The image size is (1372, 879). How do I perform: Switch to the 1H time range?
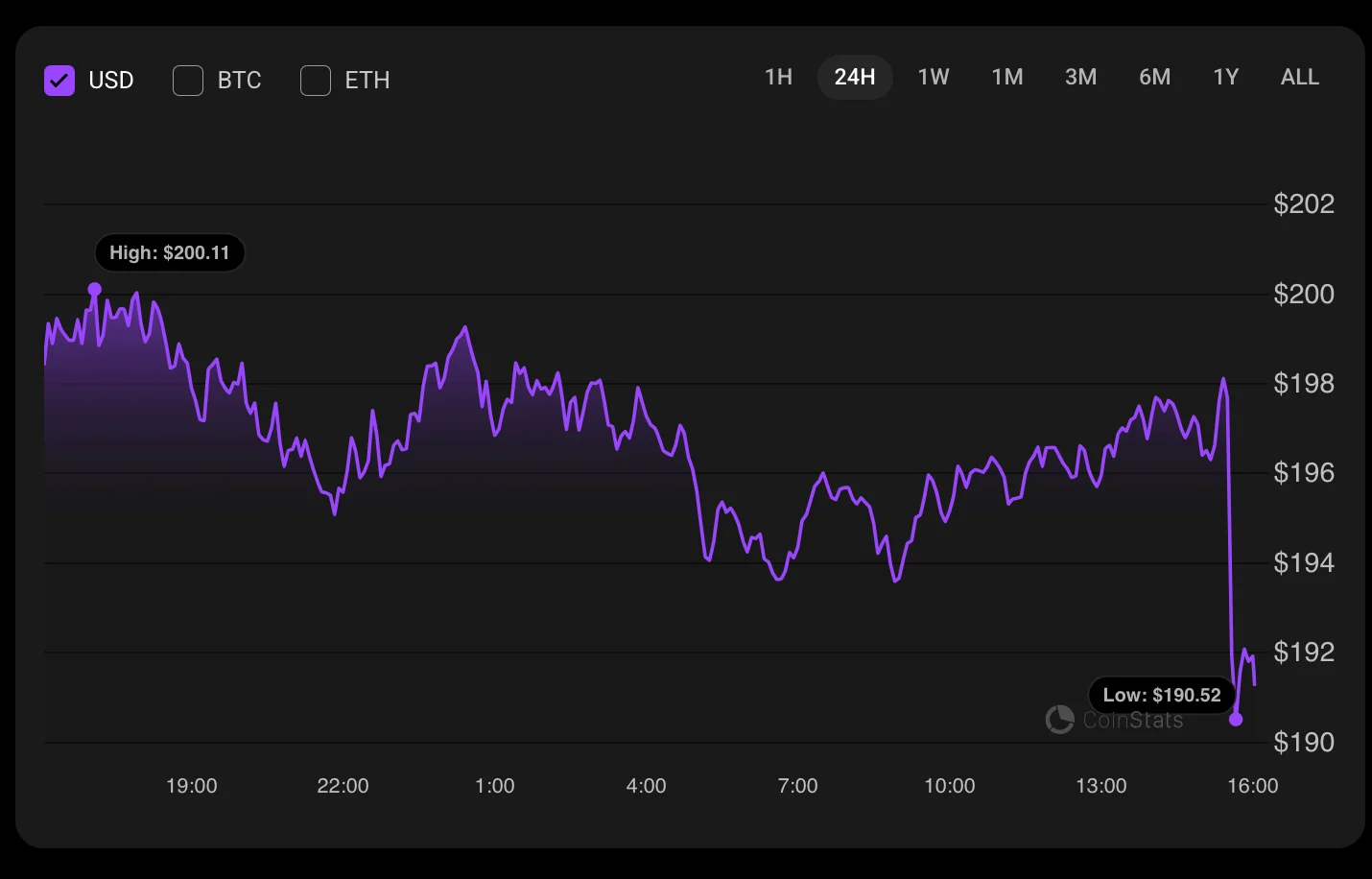pyautogui.click(x=778, y=77)
